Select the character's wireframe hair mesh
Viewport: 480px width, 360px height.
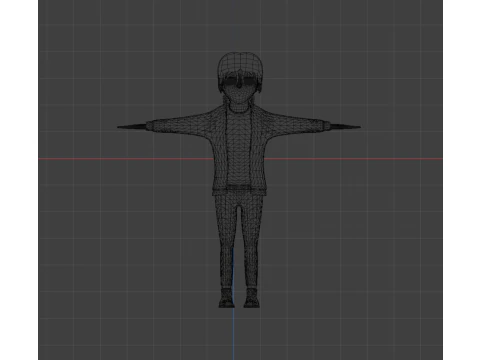241,67
